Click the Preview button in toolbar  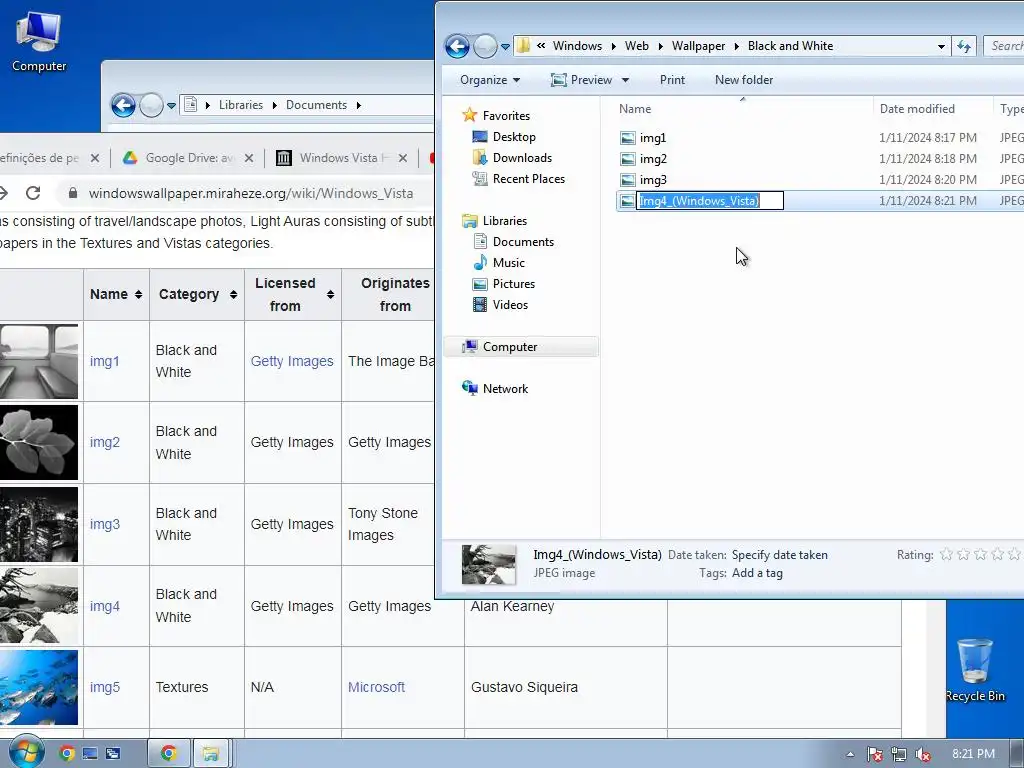[581, 80]
